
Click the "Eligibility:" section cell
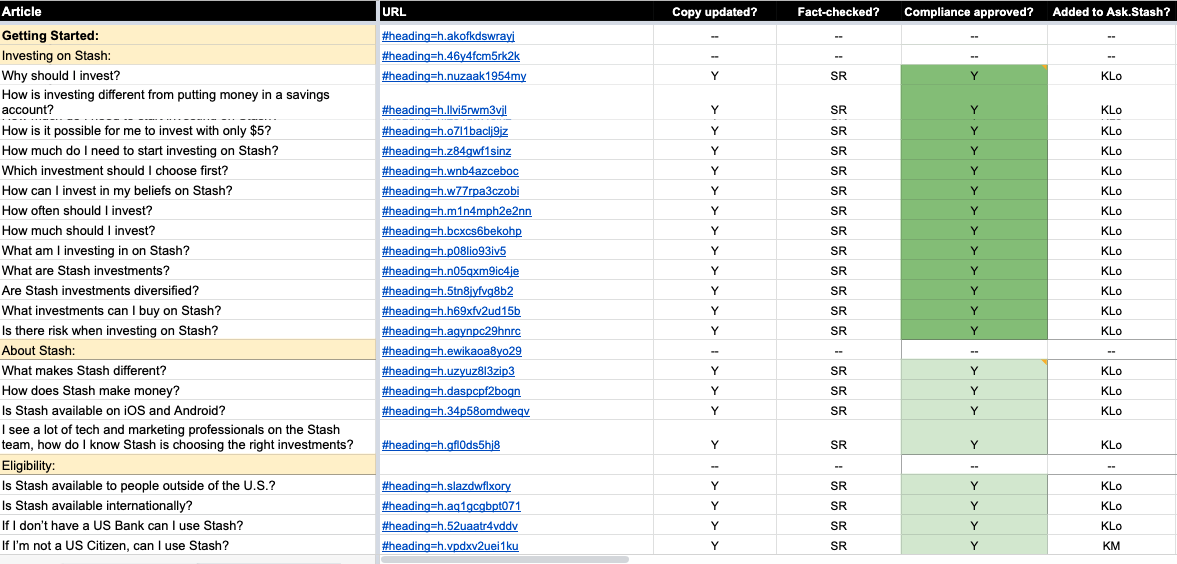coord(187,466)
